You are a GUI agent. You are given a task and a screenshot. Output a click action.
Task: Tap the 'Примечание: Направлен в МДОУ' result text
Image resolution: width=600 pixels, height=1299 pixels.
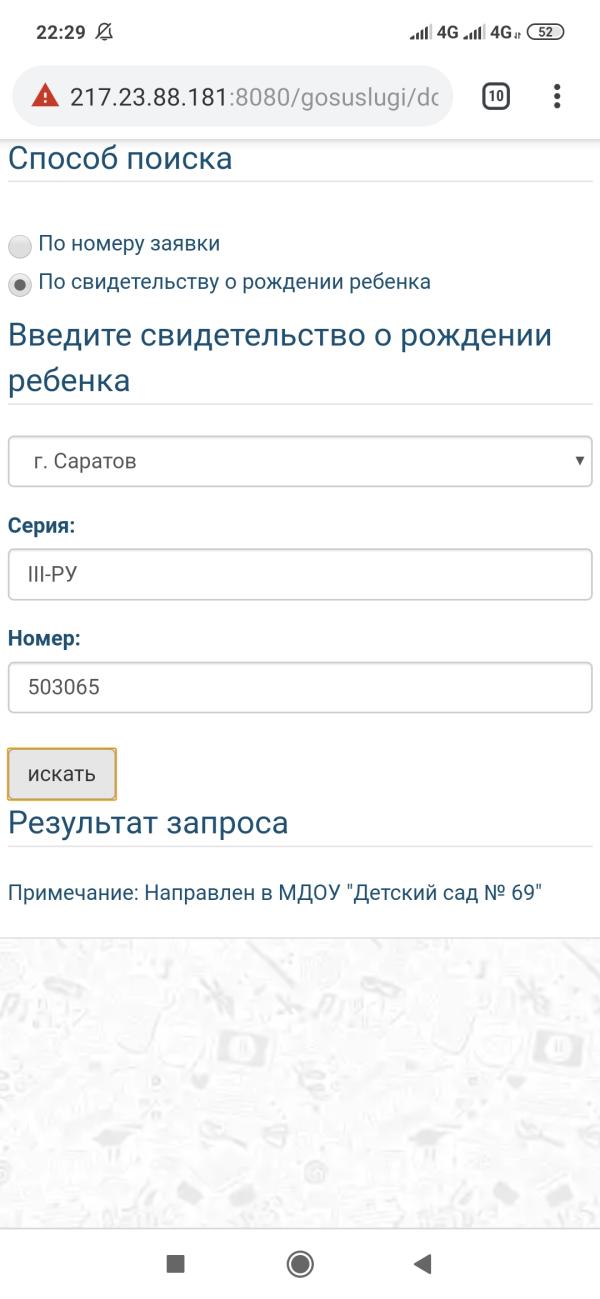click(x=275, y=892)
